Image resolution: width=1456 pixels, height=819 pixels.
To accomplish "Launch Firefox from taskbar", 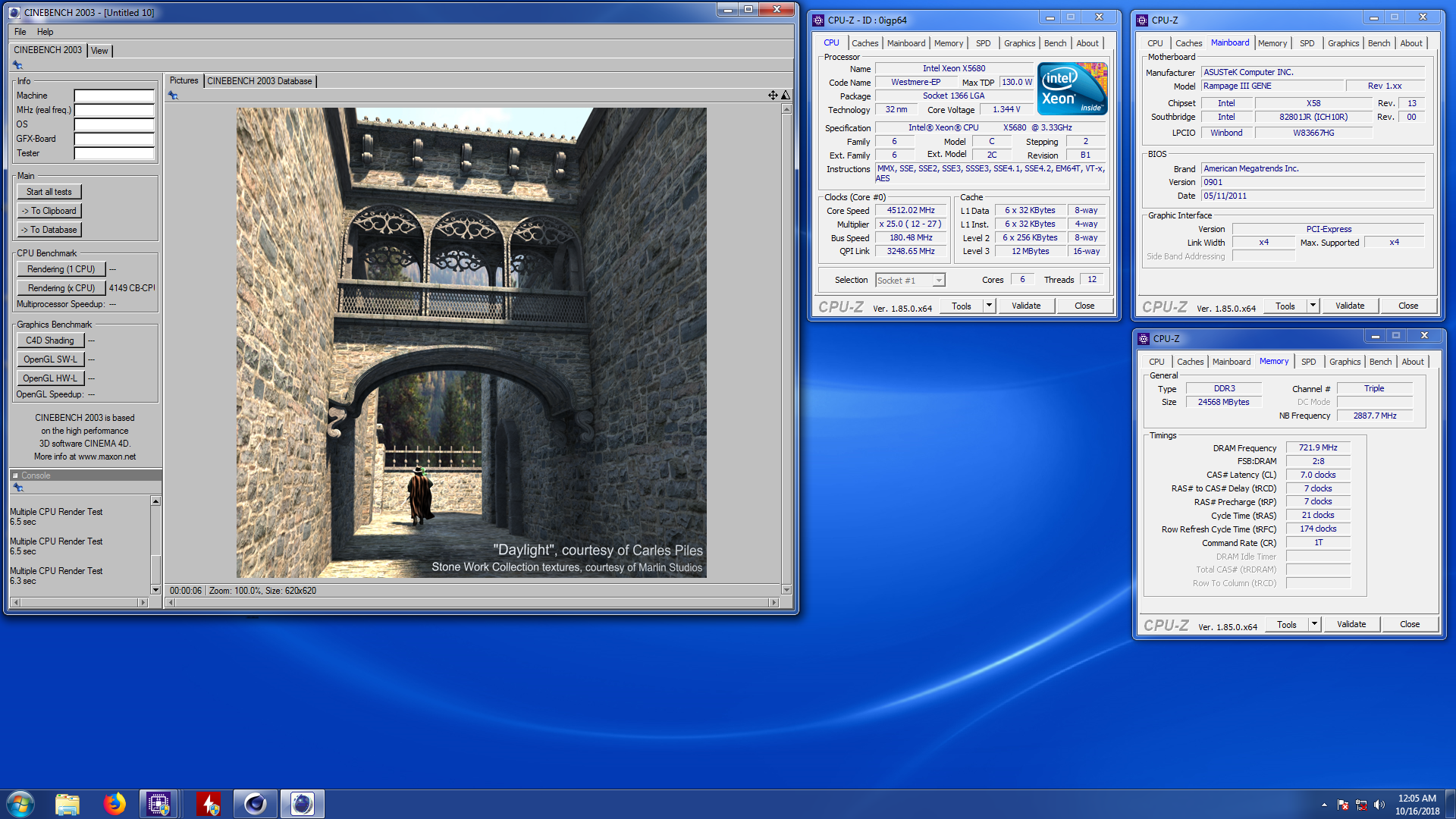I will click(x=115, y=804).
